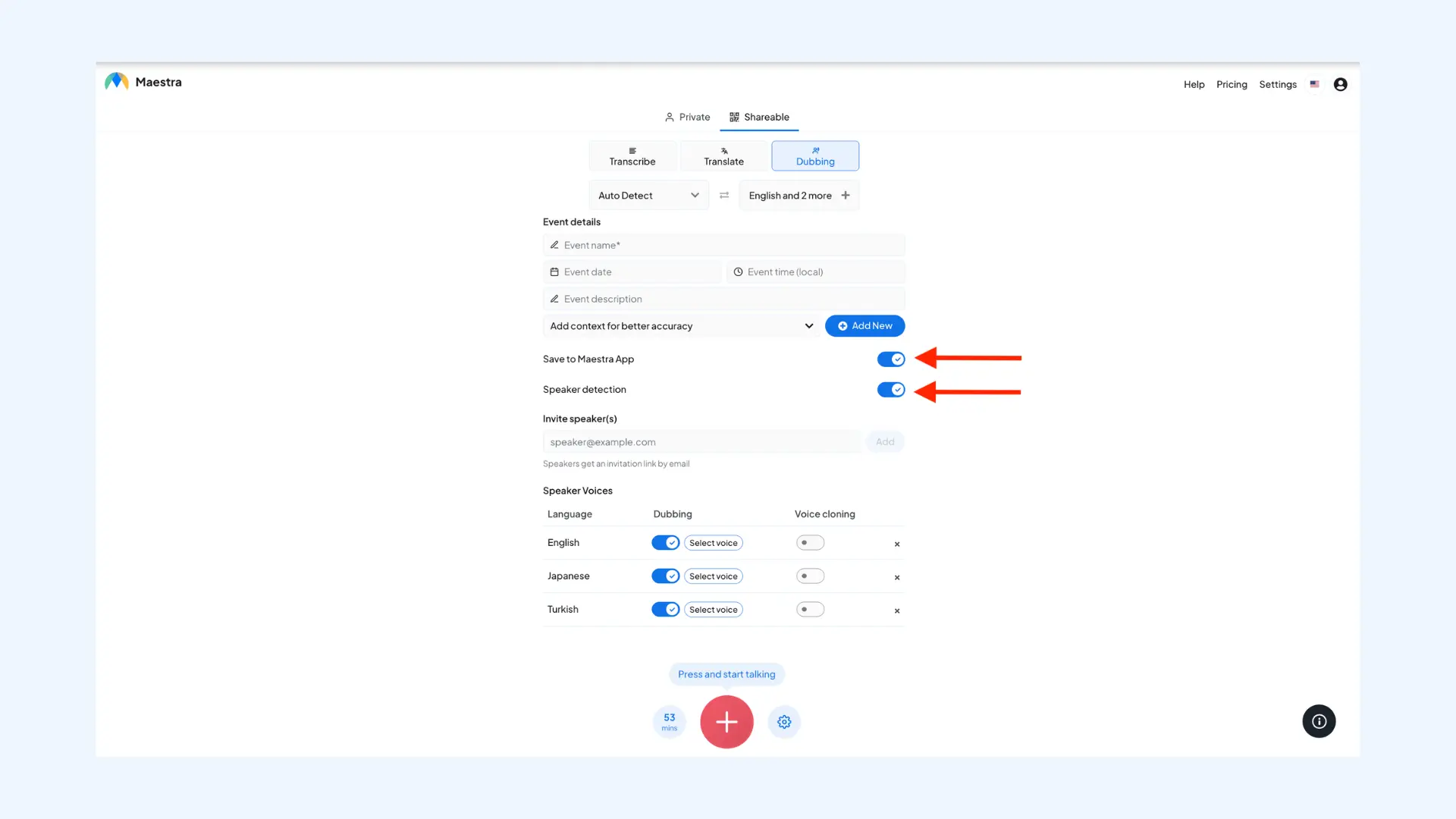
Task: Select voice for Turkish dubbing
Action: [713, 609]
